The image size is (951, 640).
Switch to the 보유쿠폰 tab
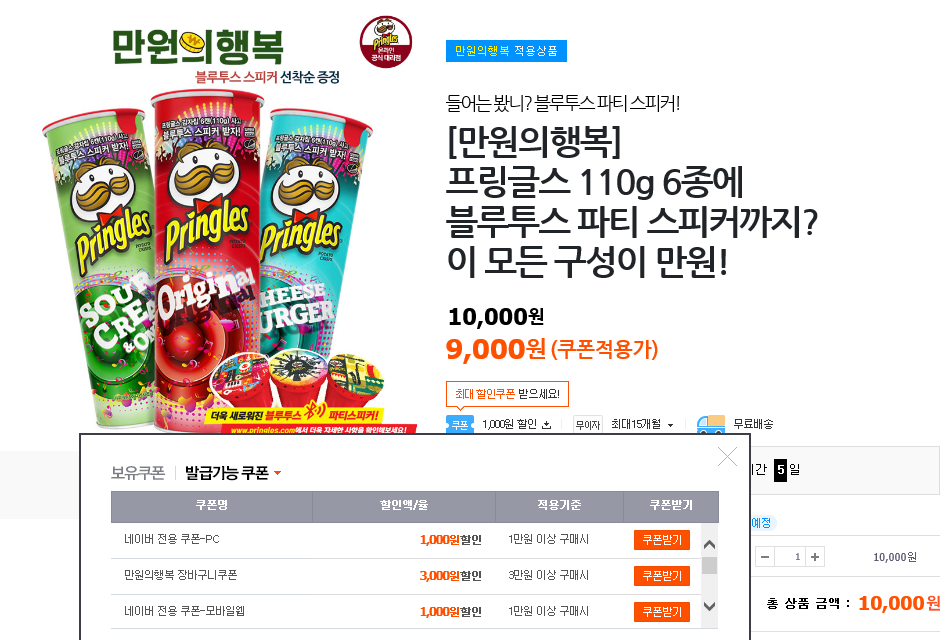[x=138, y=473]
